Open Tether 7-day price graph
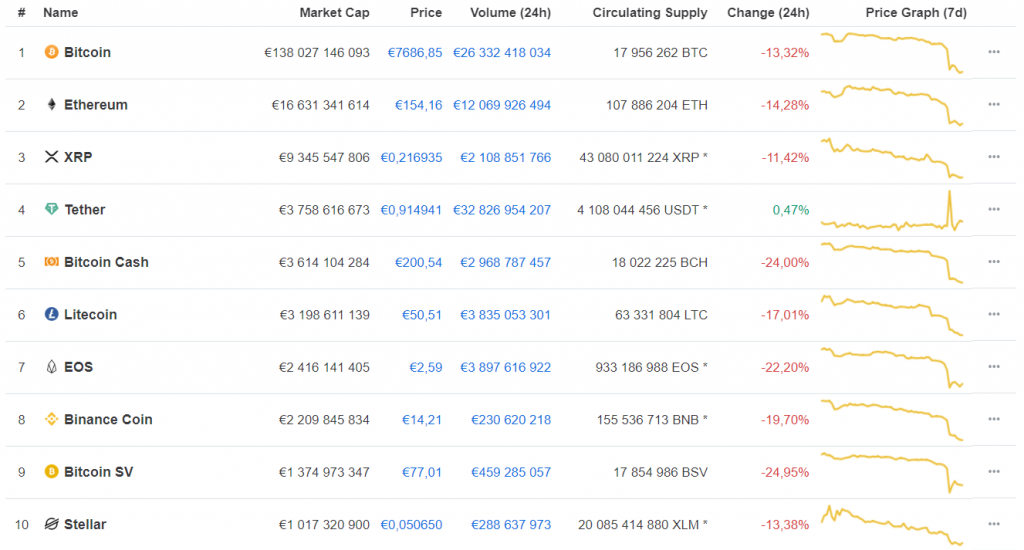 (x=892, y=210)
